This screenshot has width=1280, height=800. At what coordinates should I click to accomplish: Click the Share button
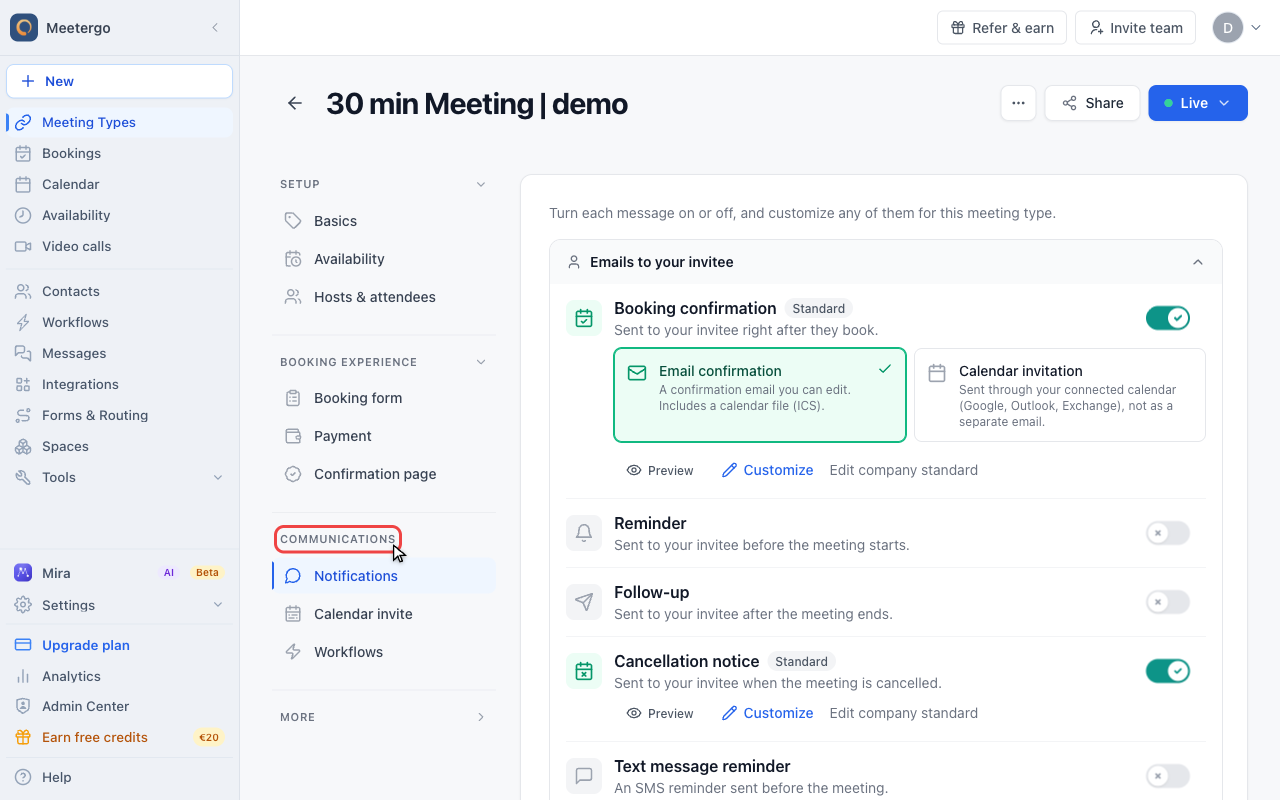[1092, 103]
